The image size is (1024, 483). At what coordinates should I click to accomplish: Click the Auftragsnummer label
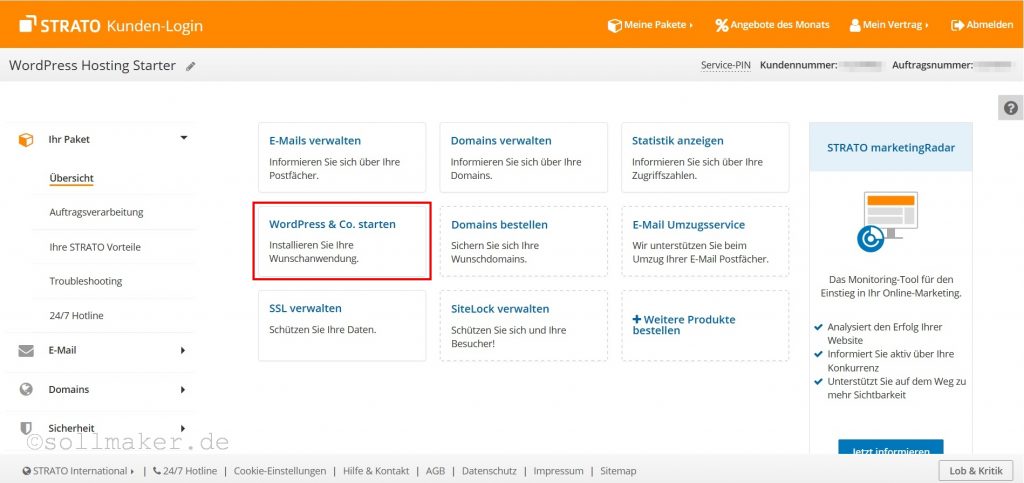pos(933,65)
